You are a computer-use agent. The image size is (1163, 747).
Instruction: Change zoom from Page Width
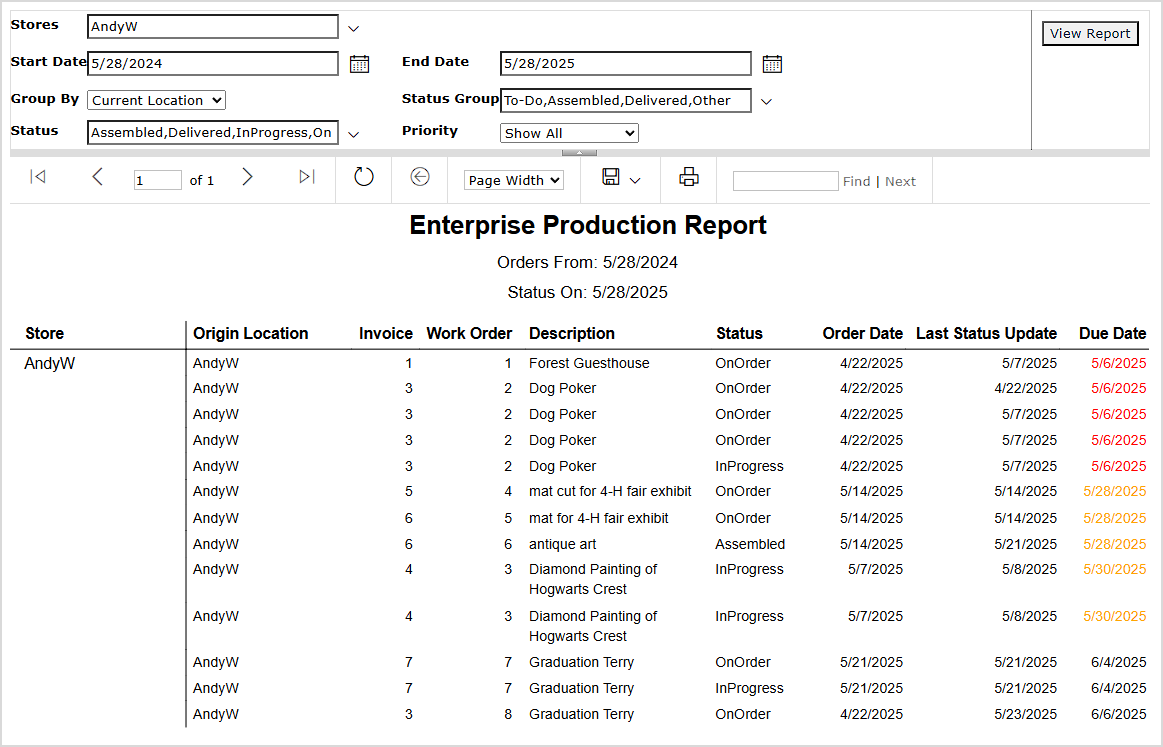click(513, 180)
